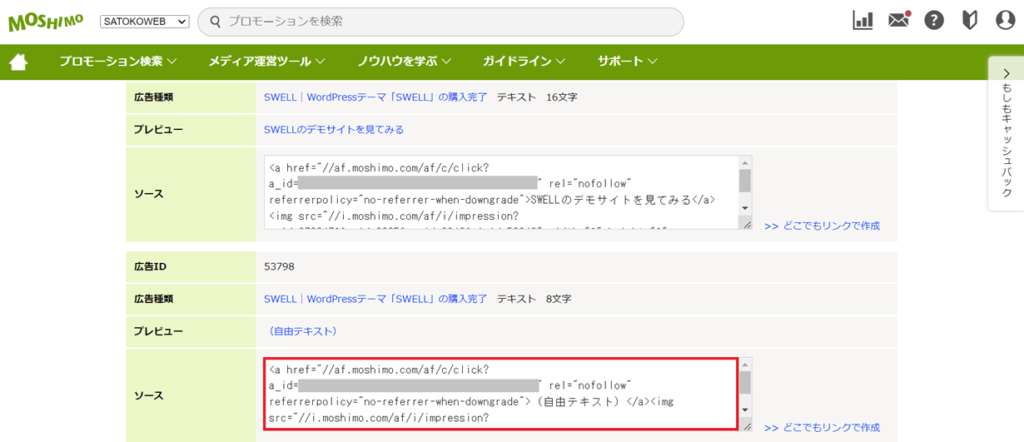Click the SWELLのデモサイトを見てみる preview link

point(334,130)
